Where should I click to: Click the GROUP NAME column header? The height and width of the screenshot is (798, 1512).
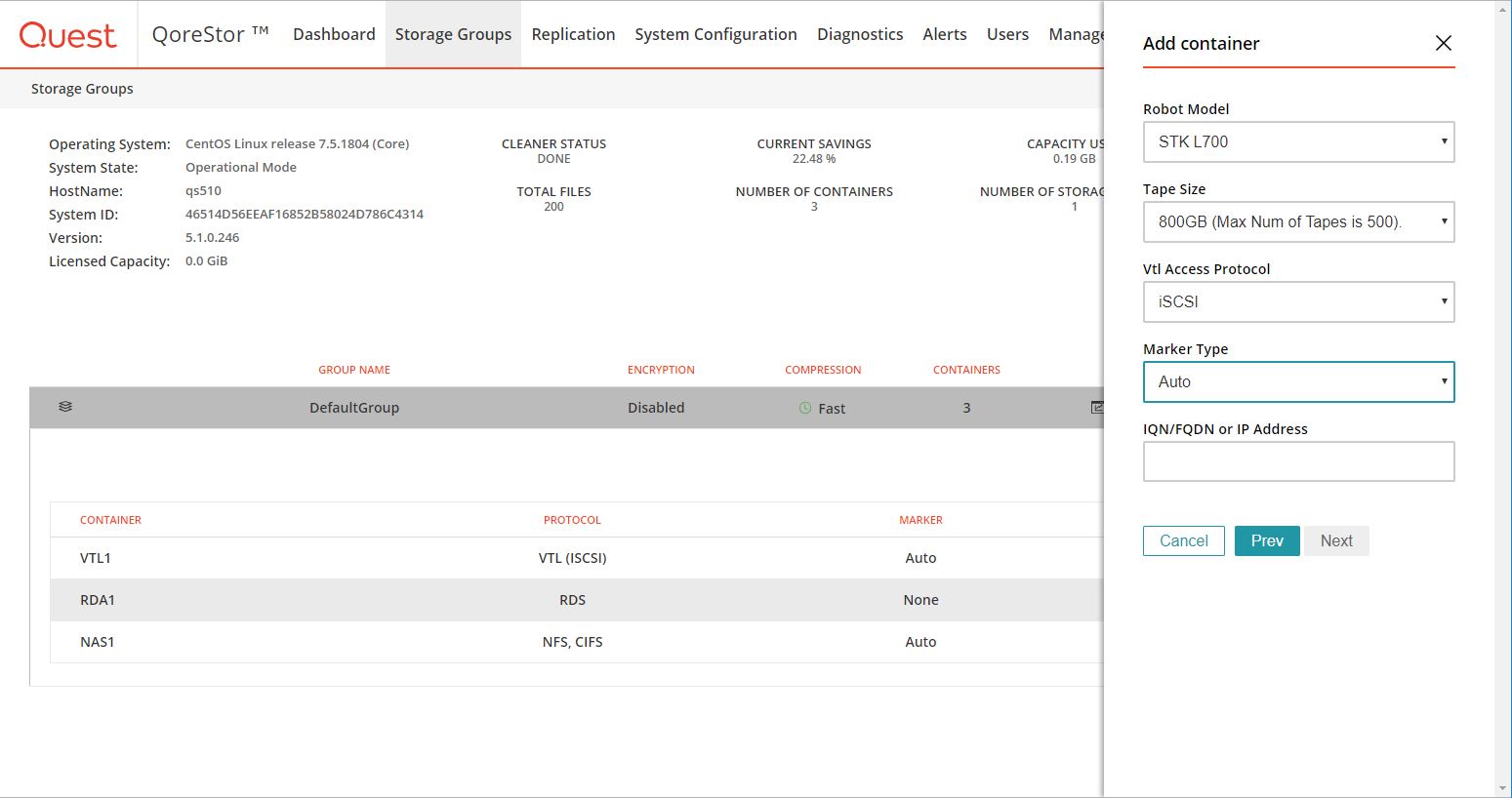click(x=354, y=370)
